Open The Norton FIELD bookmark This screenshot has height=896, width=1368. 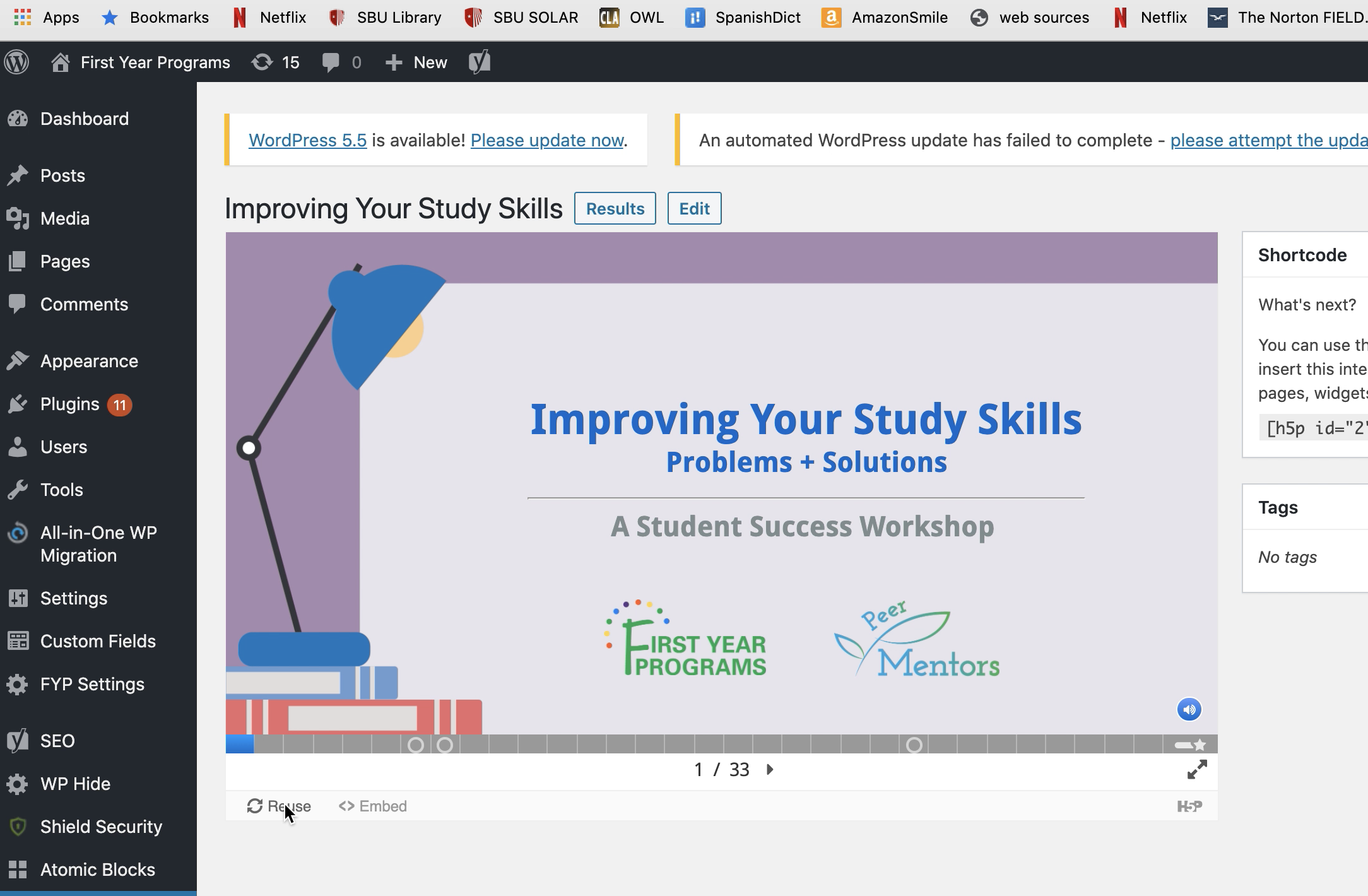[1287, 17]
